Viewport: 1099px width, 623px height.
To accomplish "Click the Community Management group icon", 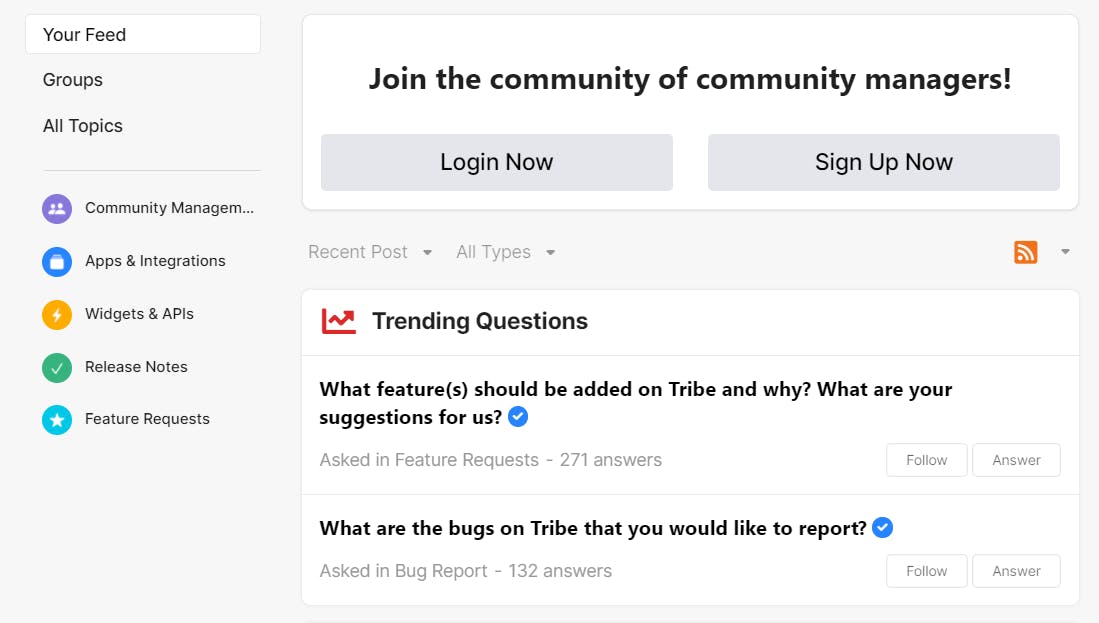I will [x=57, y=209].
